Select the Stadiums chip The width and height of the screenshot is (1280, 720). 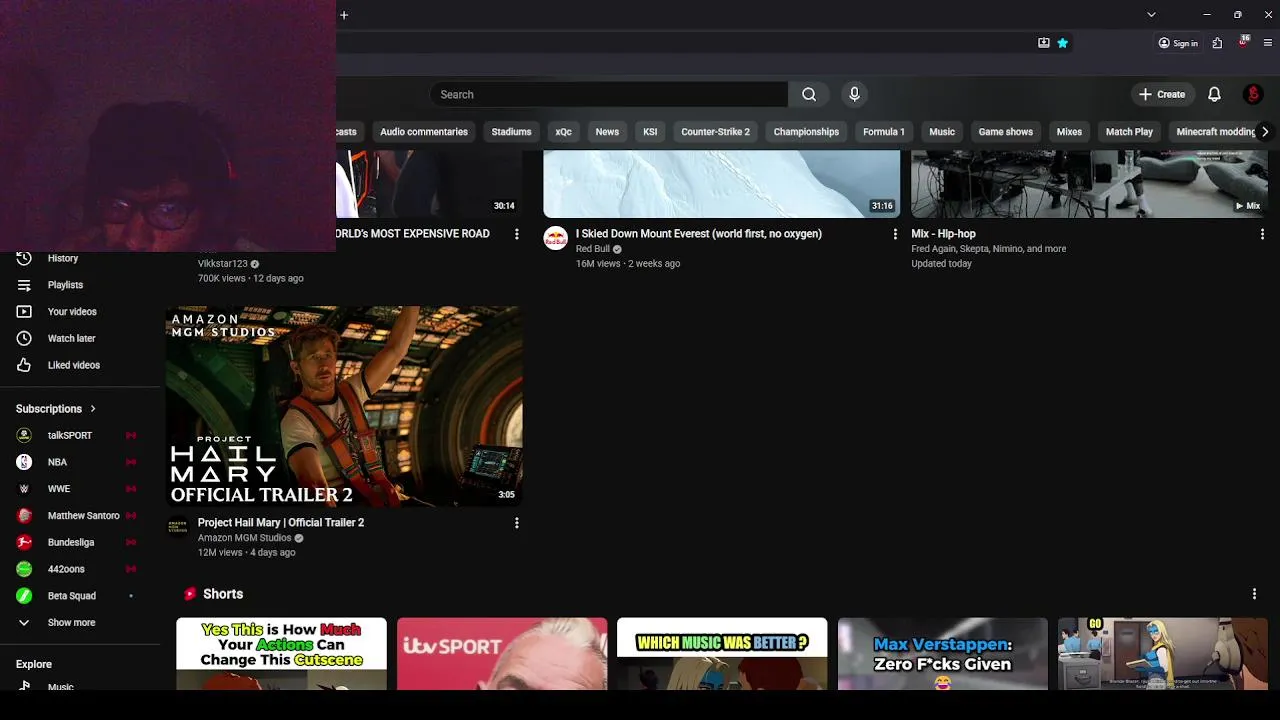[x=511, y=132]
